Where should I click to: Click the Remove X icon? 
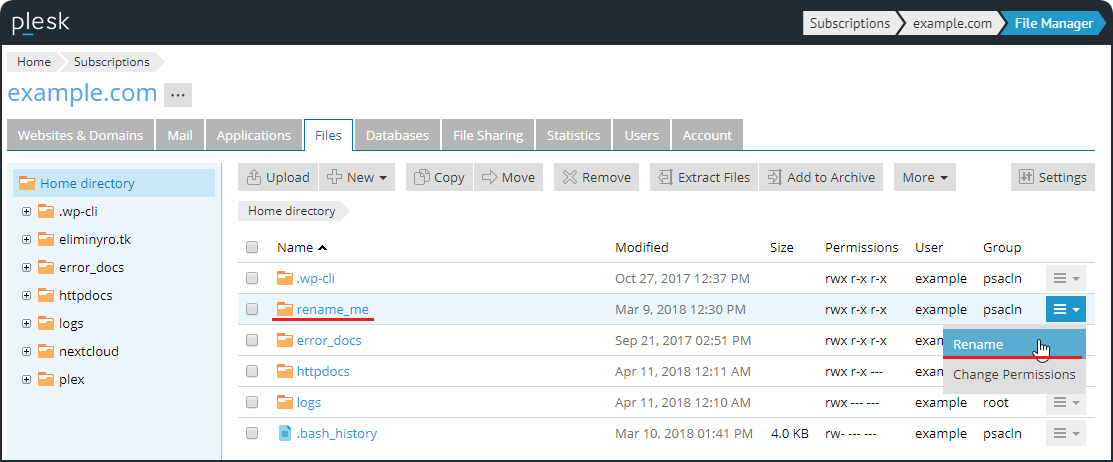click(x=570, y=177)
